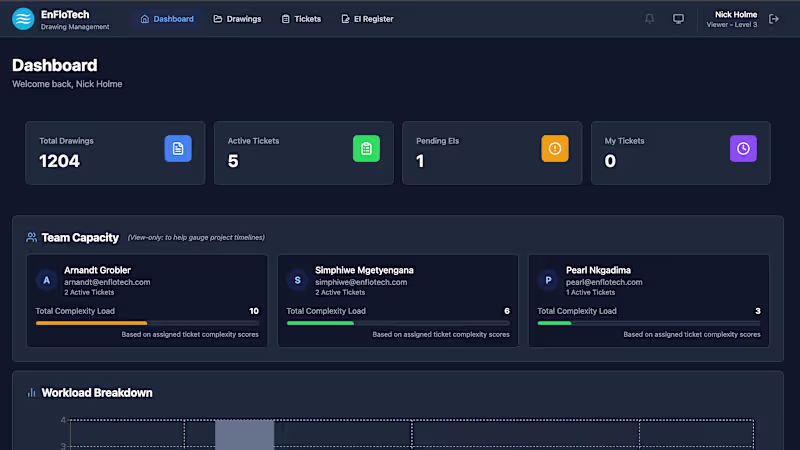The image size is (800, 450).
Task: Click Arnandt's complexity load value 10
Action: (254, 311)
